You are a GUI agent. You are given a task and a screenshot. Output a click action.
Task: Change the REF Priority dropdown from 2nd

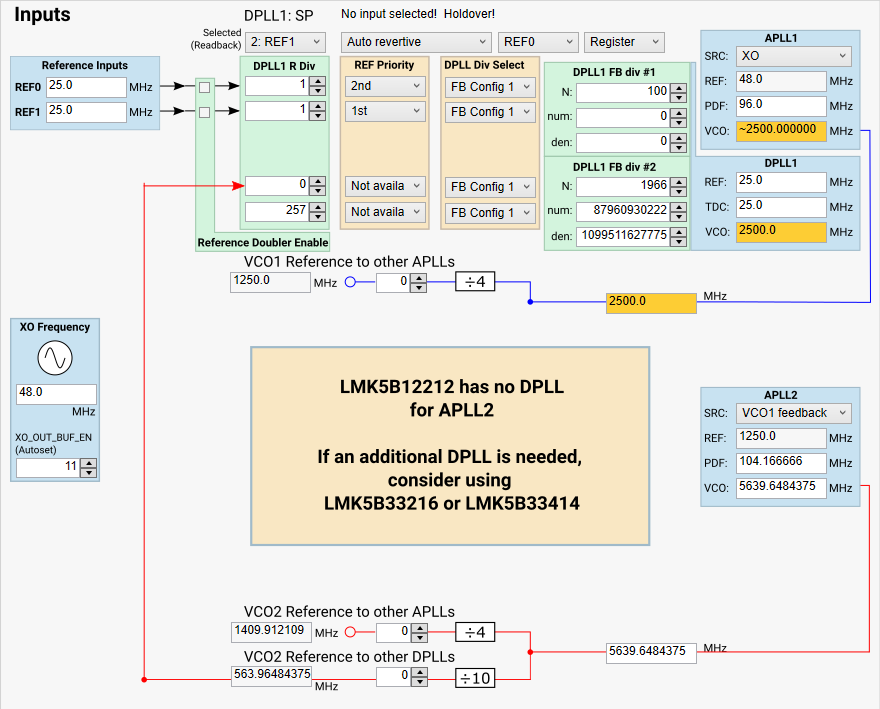coord(384,87)
